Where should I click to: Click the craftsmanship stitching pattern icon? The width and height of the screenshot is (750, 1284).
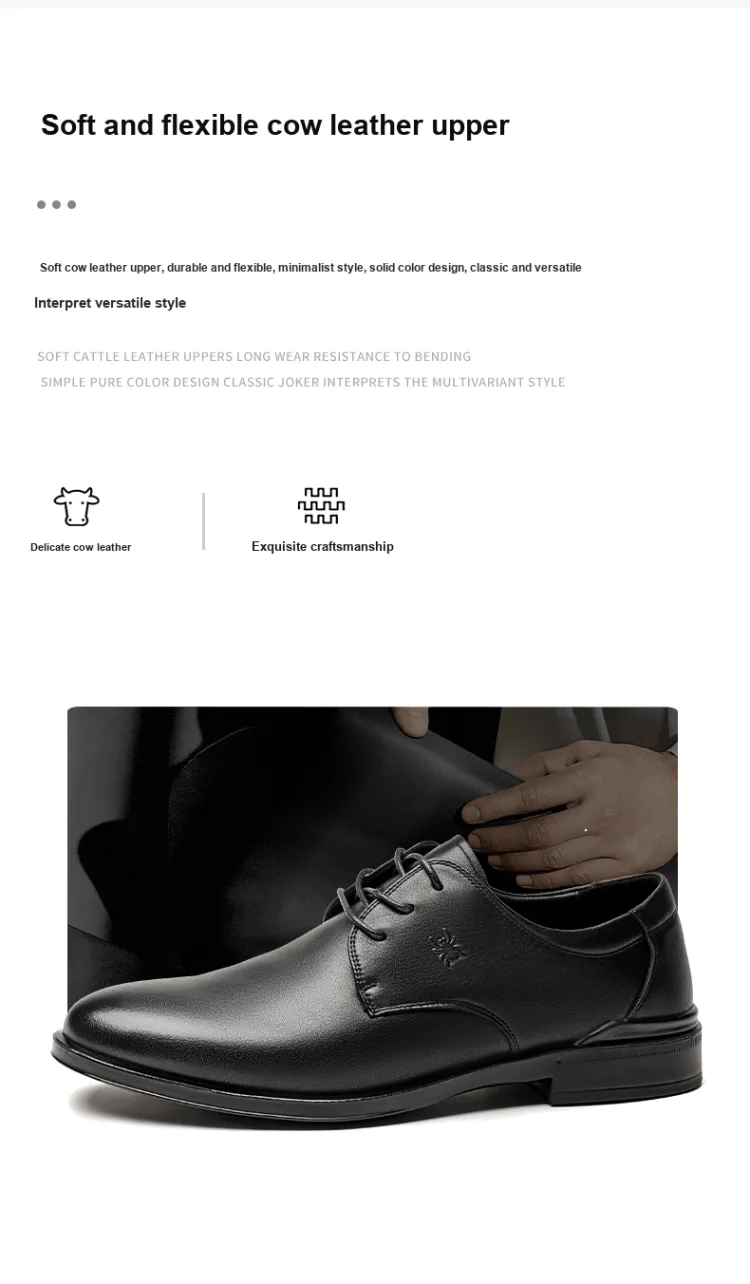(321, 506)
